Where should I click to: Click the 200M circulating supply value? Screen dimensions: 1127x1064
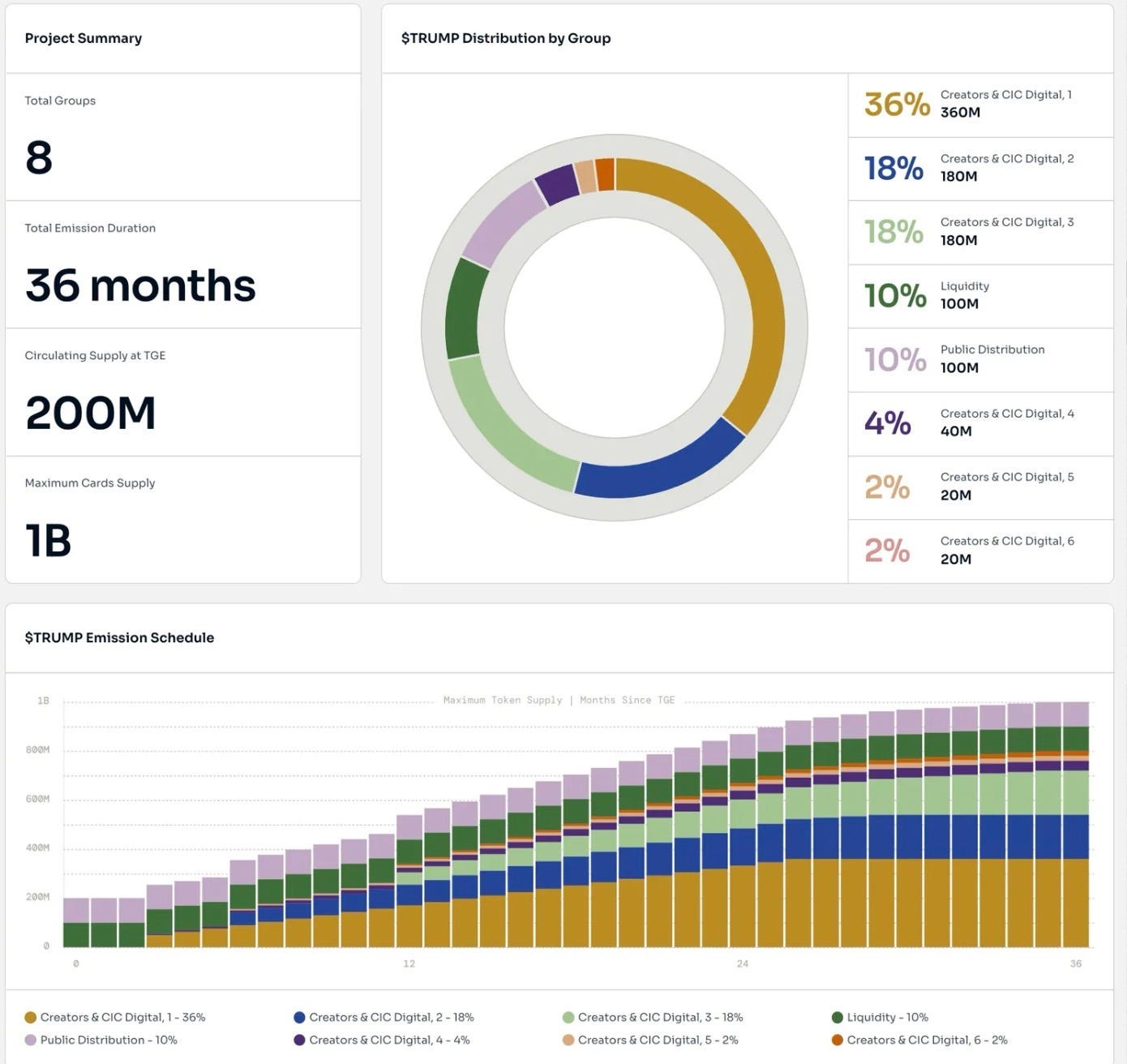coord(90,413)
